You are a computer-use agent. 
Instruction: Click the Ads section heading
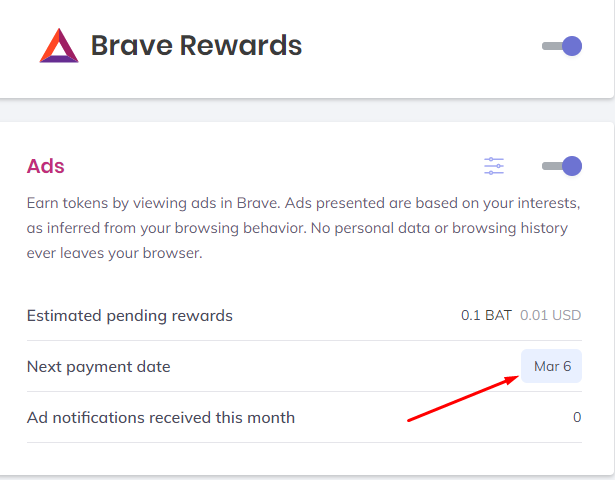tap(46, 166)
